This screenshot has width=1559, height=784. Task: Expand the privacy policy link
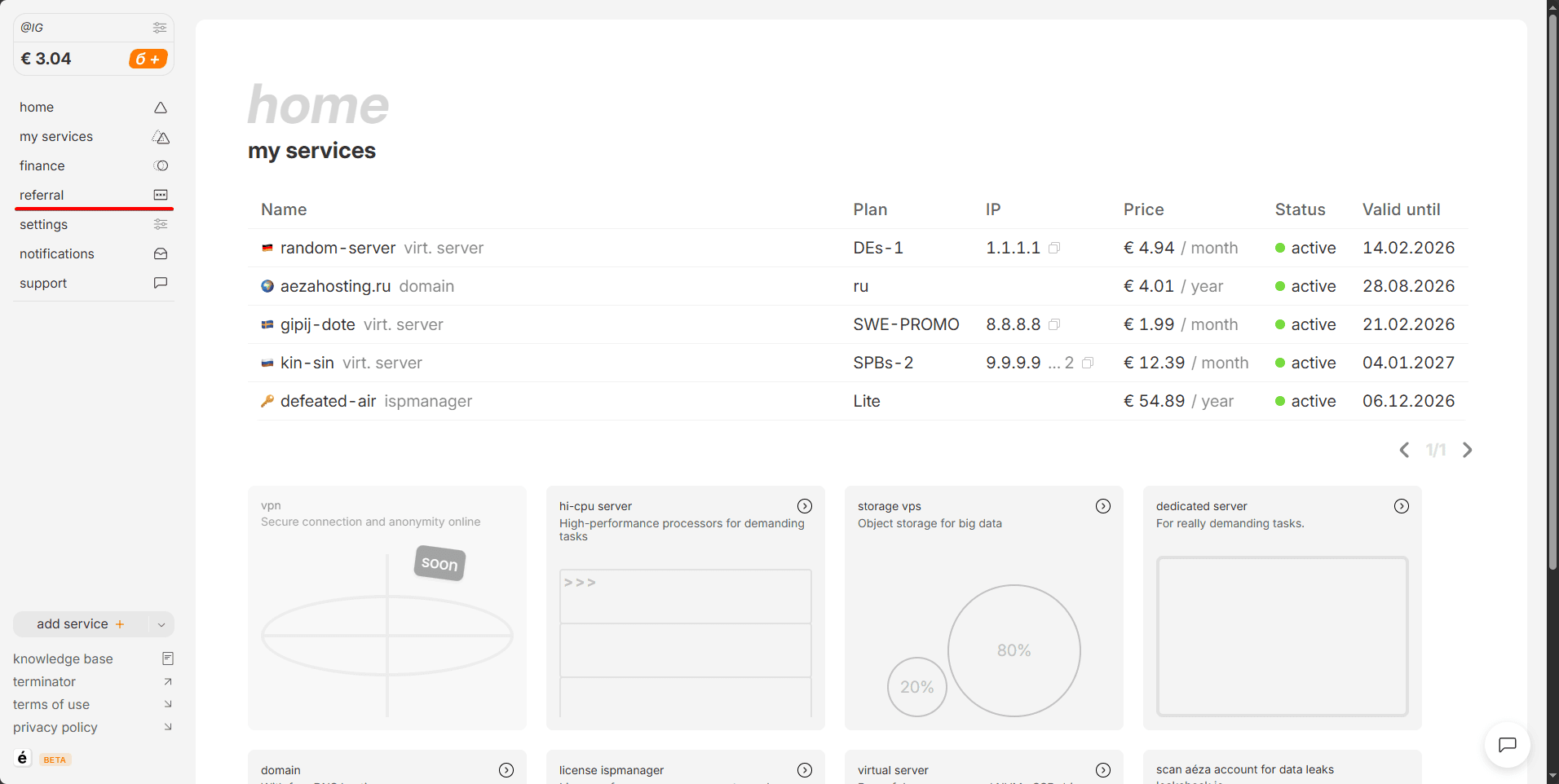pyautogui.click(x=55, y=727)
